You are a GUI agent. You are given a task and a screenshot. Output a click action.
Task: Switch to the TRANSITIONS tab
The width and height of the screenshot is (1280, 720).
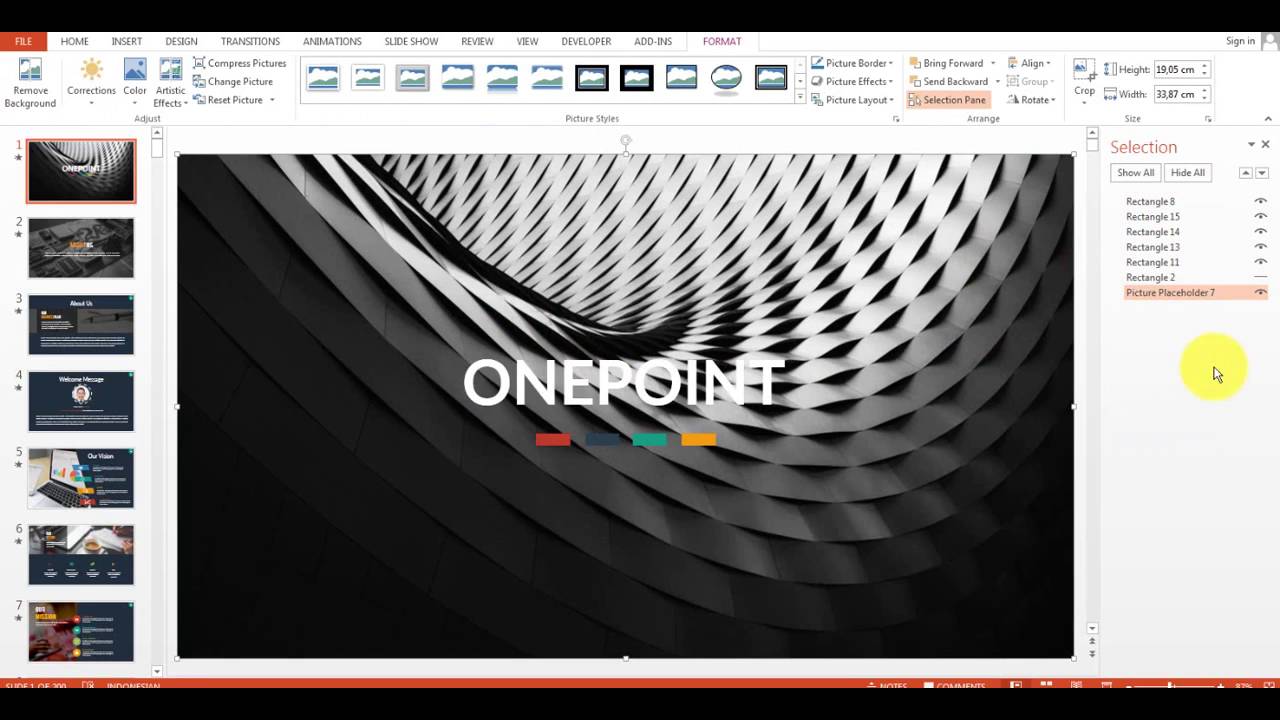(250, 41)
